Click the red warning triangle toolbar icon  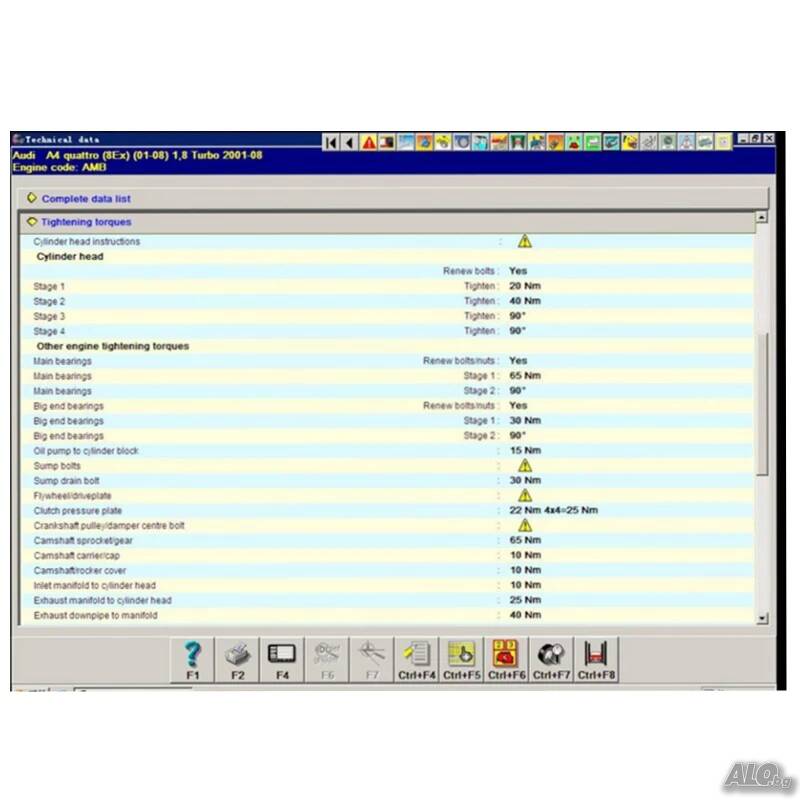click(x=368, y=142)
